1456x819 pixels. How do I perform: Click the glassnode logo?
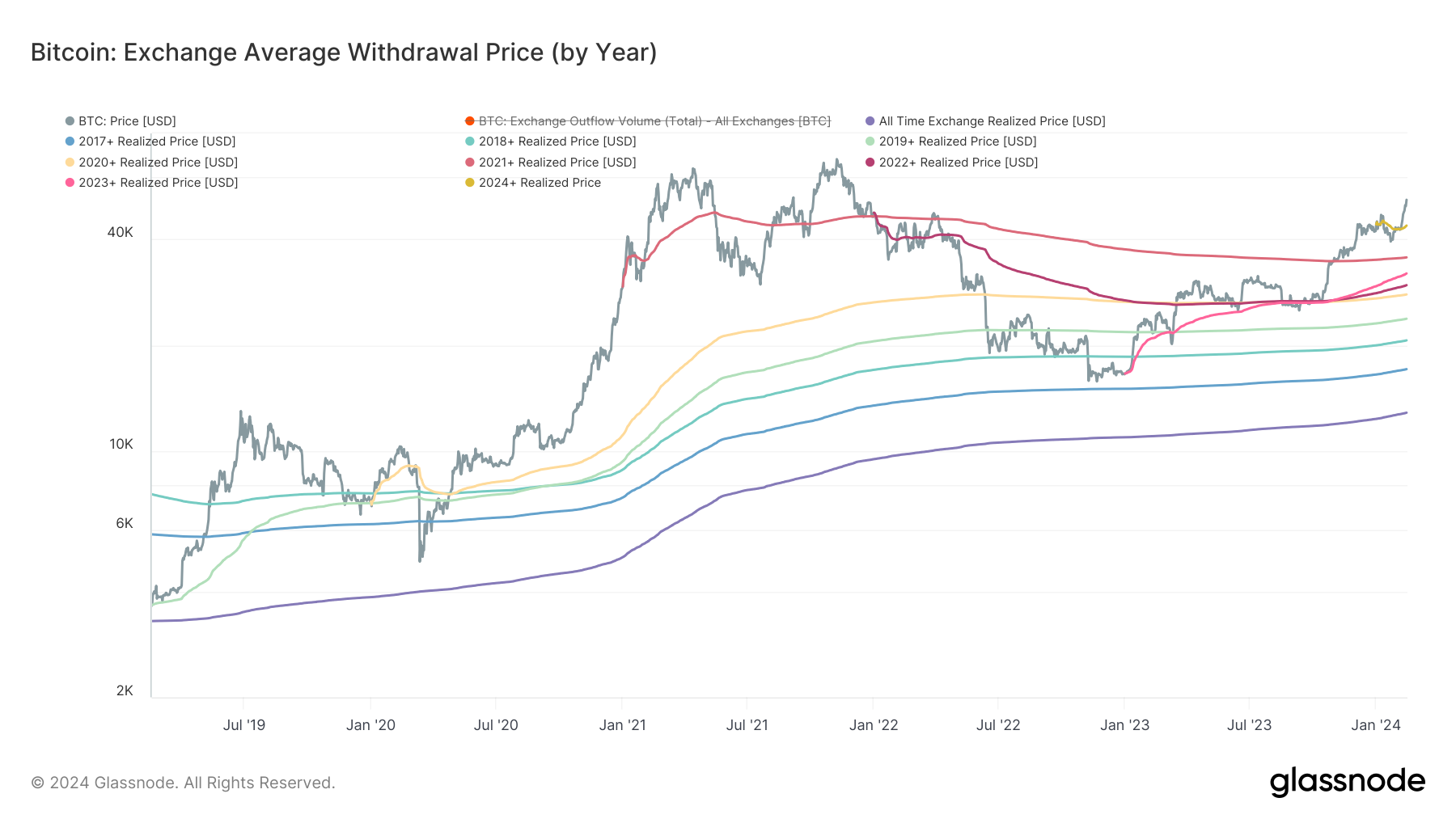coord(1347,782)
